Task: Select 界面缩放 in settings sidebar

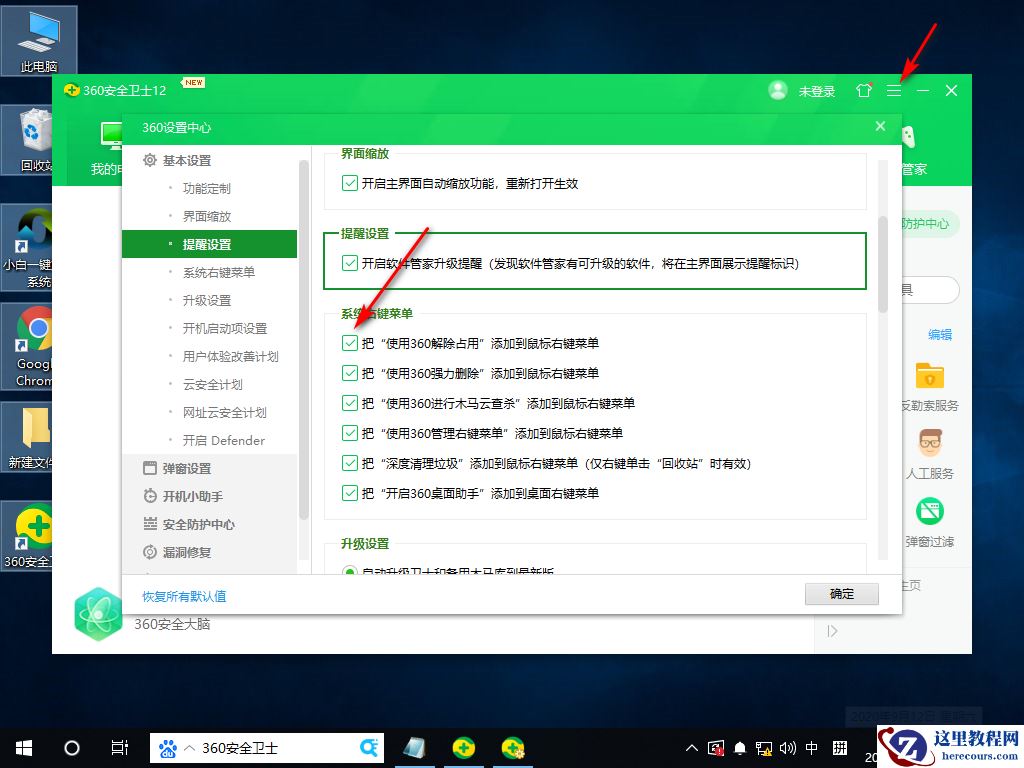Action: [x=206, y=216]
